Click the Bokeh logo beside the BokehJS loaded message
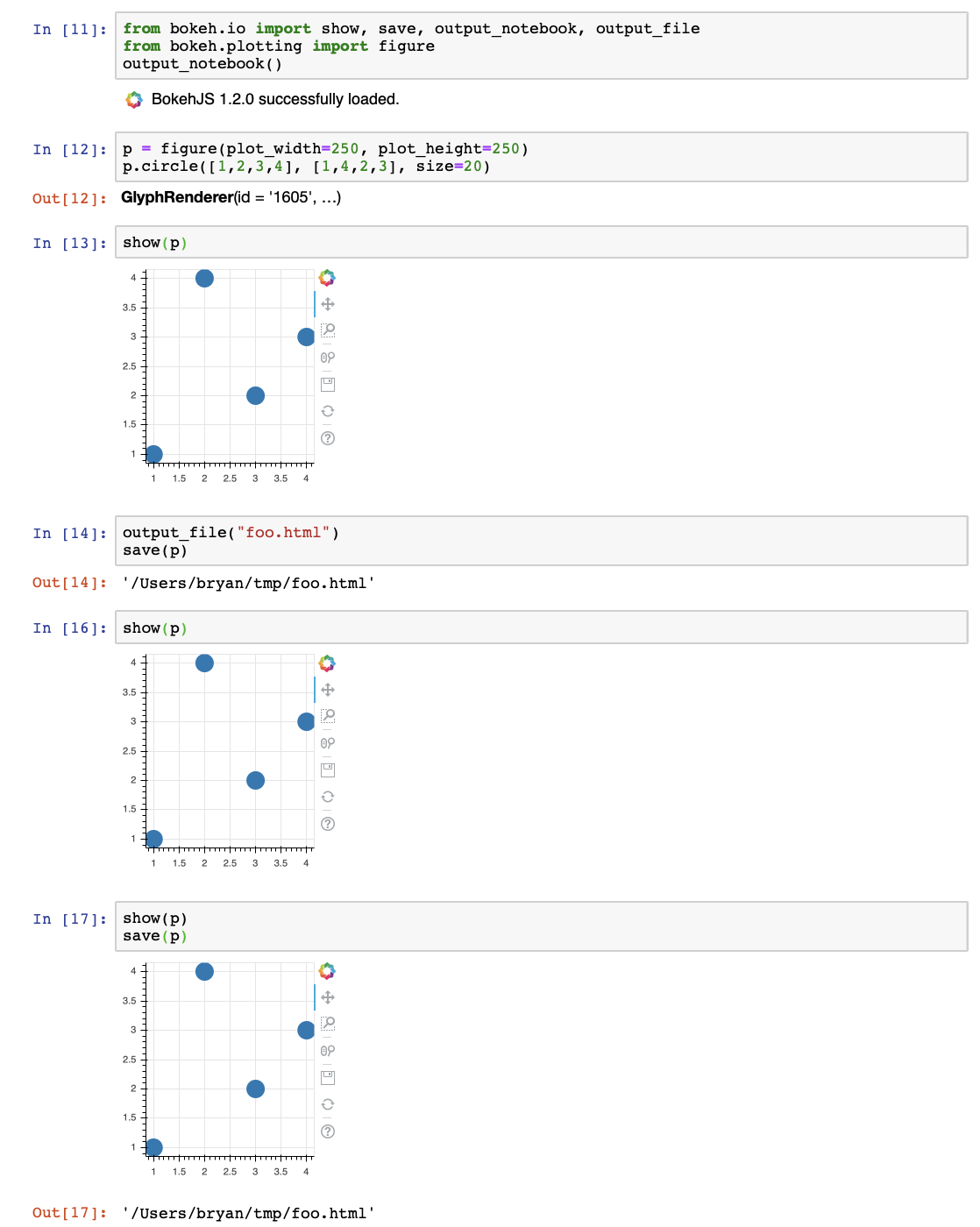 pos(133,99)
